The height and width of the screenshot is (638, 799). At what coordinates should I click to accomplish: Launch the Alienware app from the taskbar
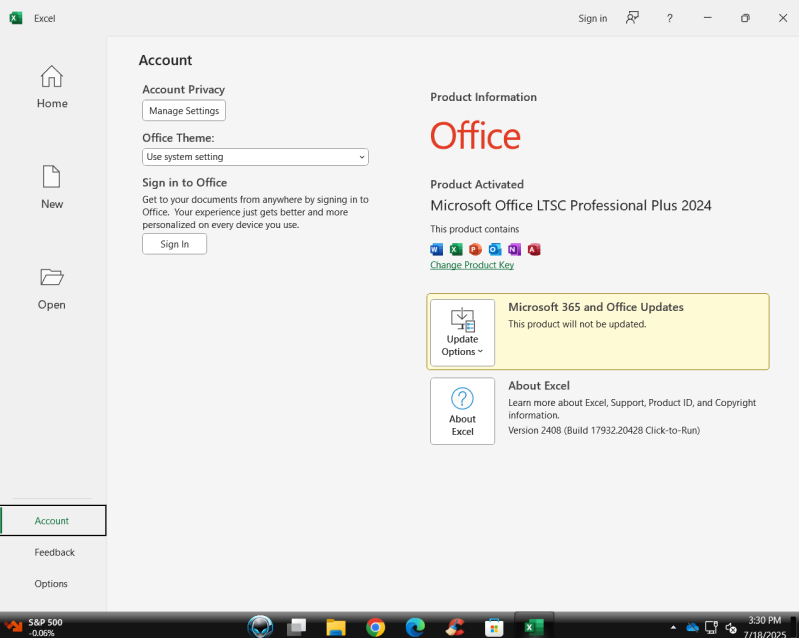(x=260, y=627)
